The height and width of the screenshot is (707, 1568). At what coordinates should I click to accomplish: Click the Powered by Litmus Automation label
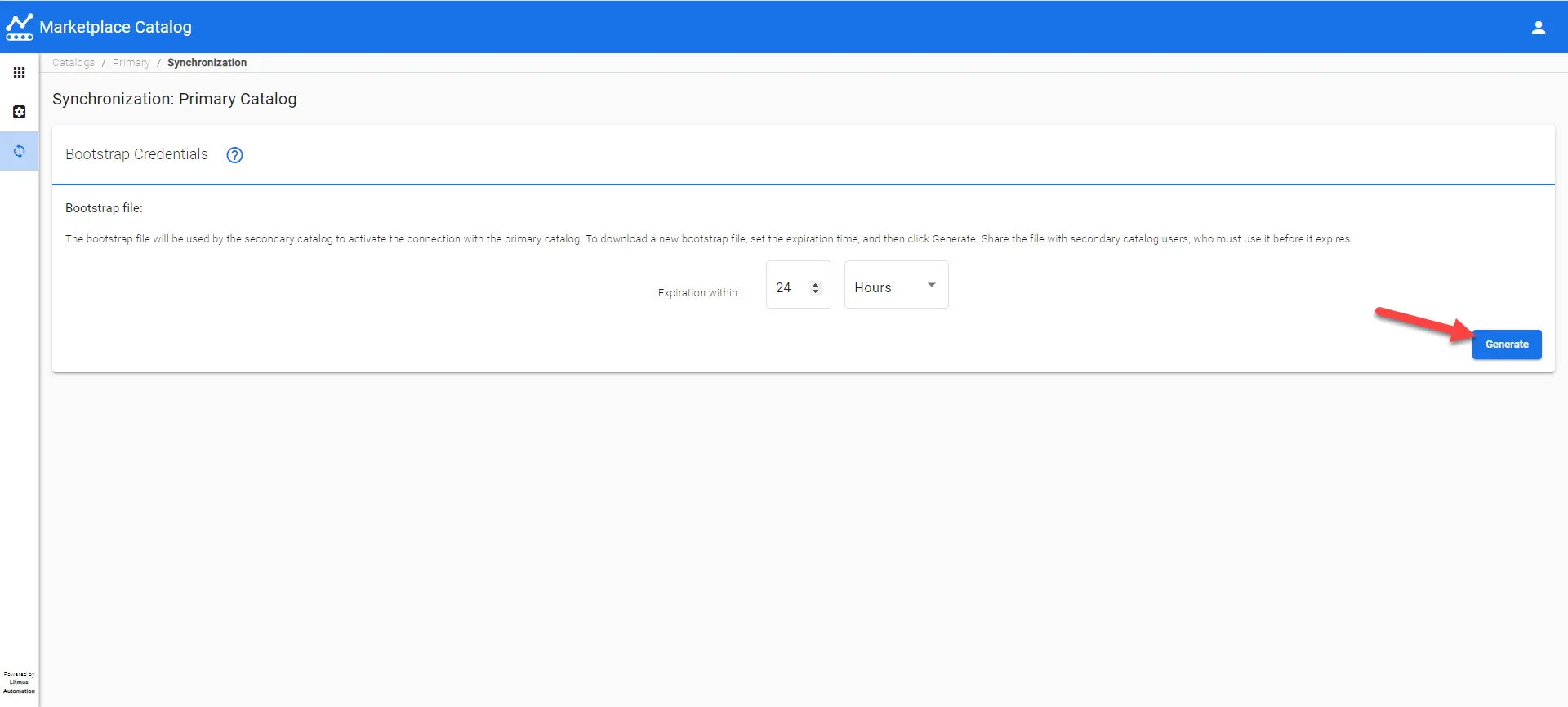[x=20, y=683]
